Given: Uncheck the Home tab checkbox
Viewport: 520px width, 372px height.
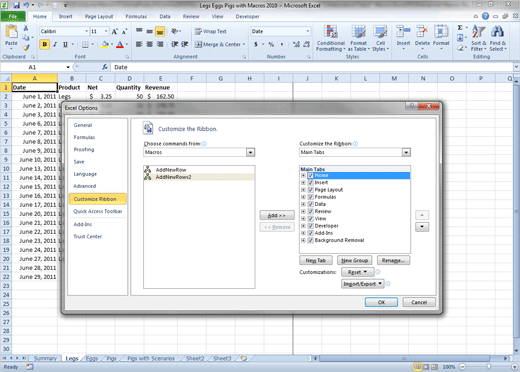Looking at the screenshot, I should pos(311,175).
